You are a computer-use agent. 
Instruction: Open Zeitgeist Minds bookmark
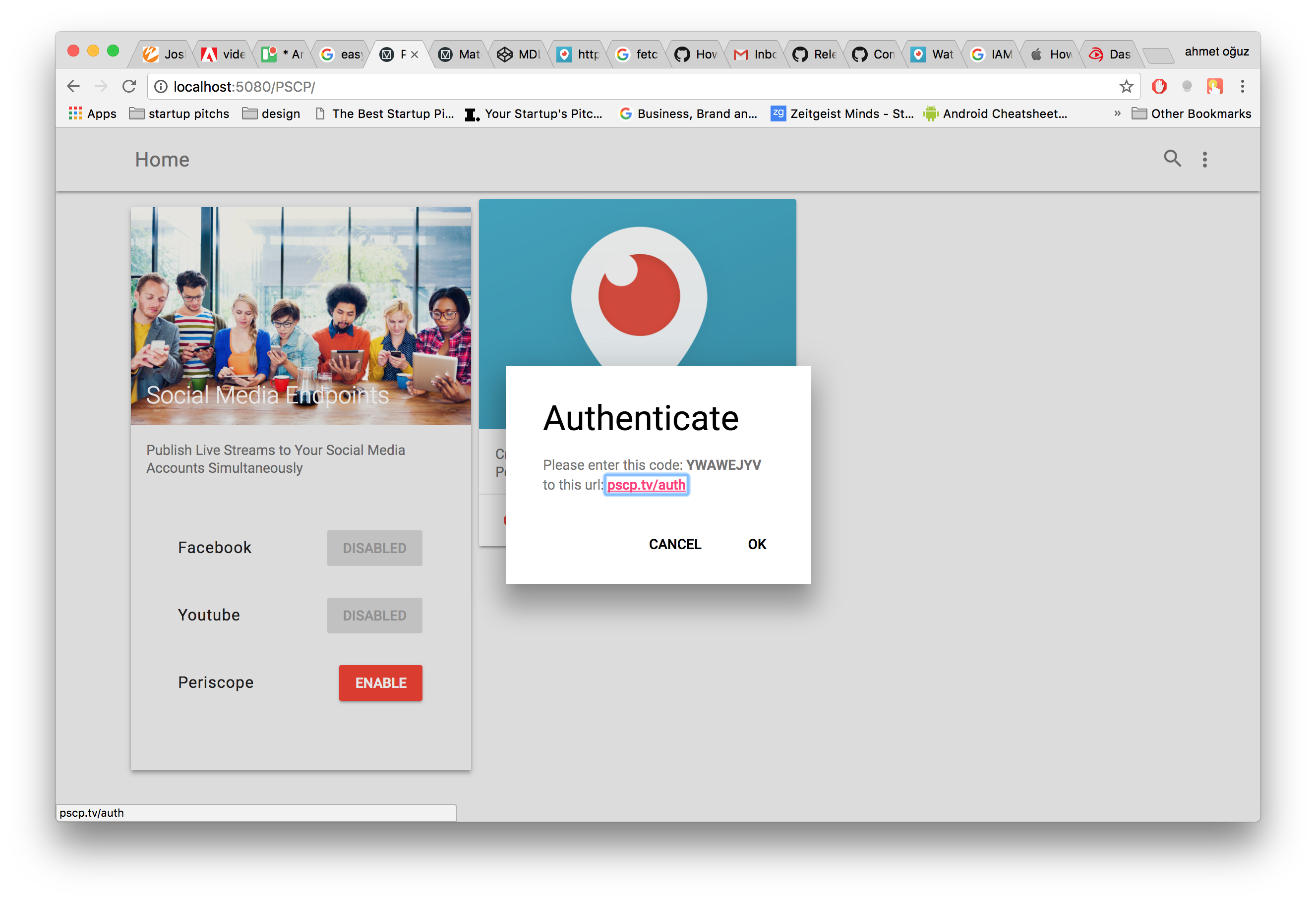(842, 114)
